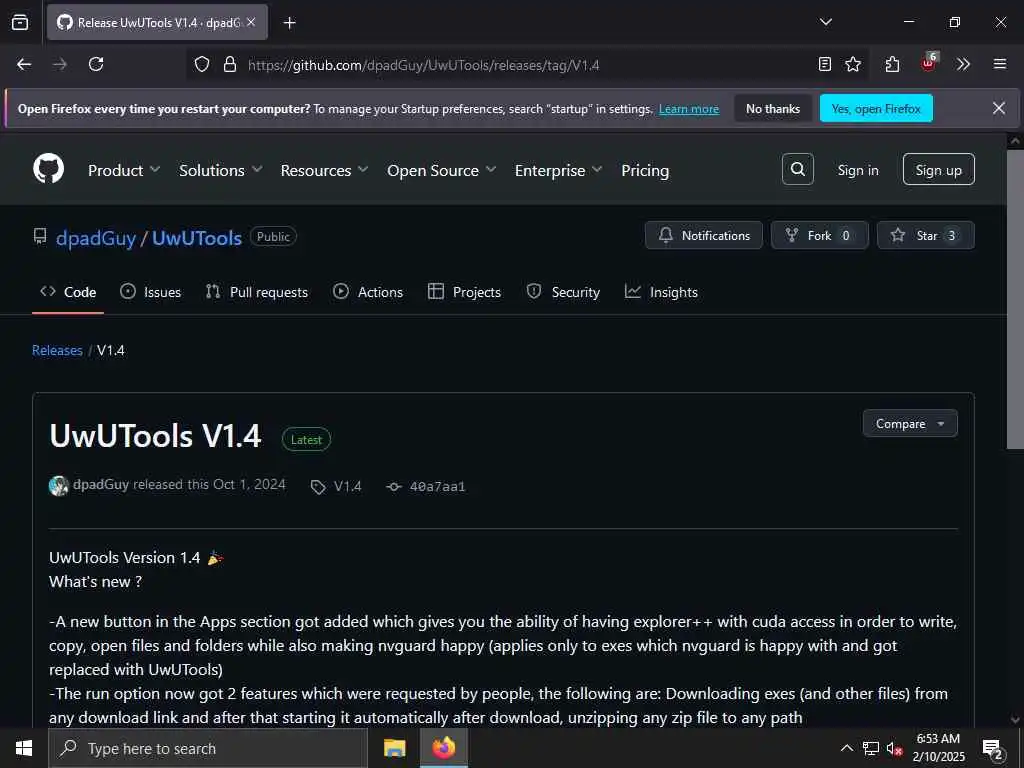The width and height of the screenshot is (1024, 768).
Task: Switch to the Issues tab
Action: [x=150, y=292]
